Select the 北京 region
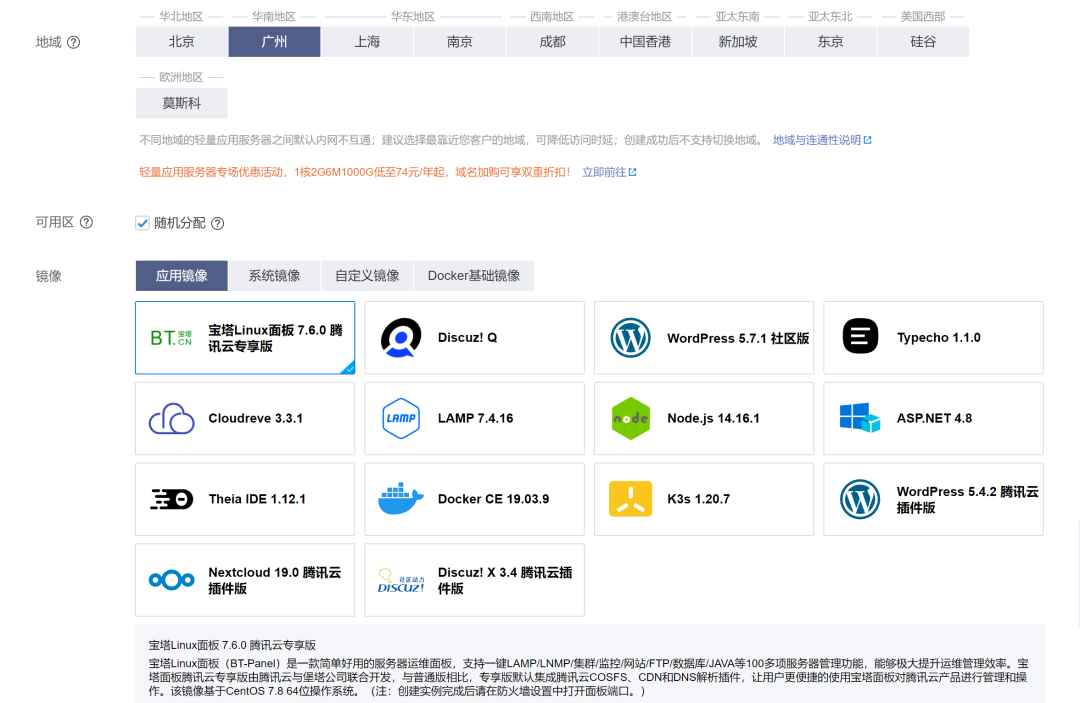 click(x=182, y=42)
